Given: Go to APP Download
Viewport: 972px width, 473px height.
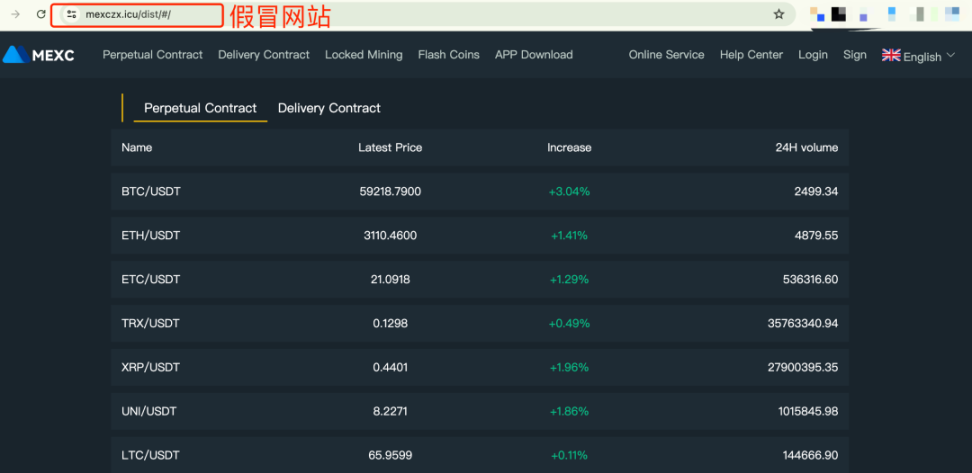Looking at the screenshot, I should pyautogui.click(x=534, y=55).
